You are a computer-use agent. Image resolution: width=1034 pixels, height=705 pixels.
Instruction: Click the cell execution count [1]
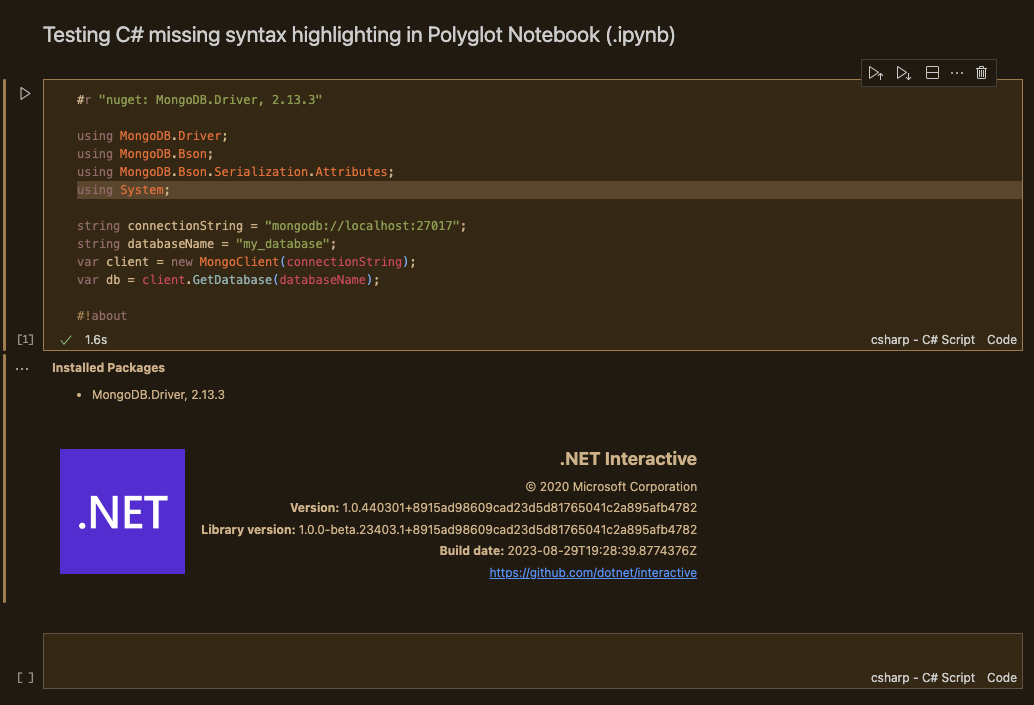(x=25, y=339)
